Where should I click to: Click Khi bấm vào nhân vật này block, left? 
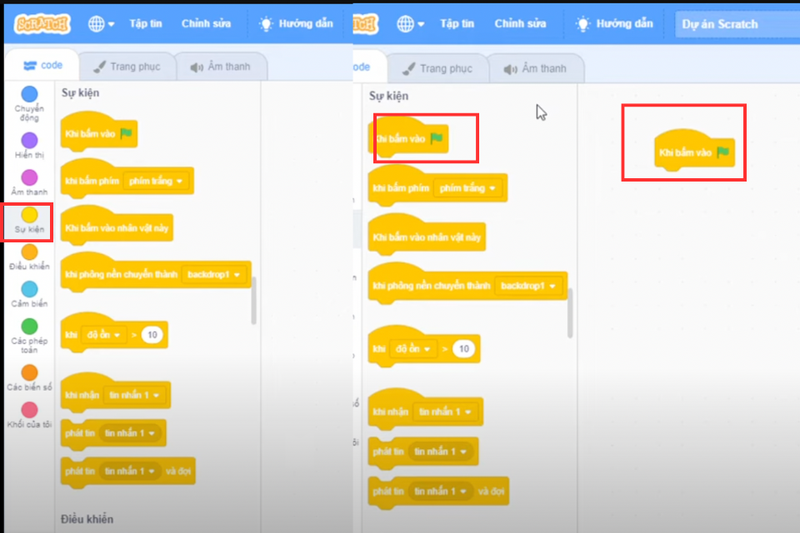pos(117,227)
